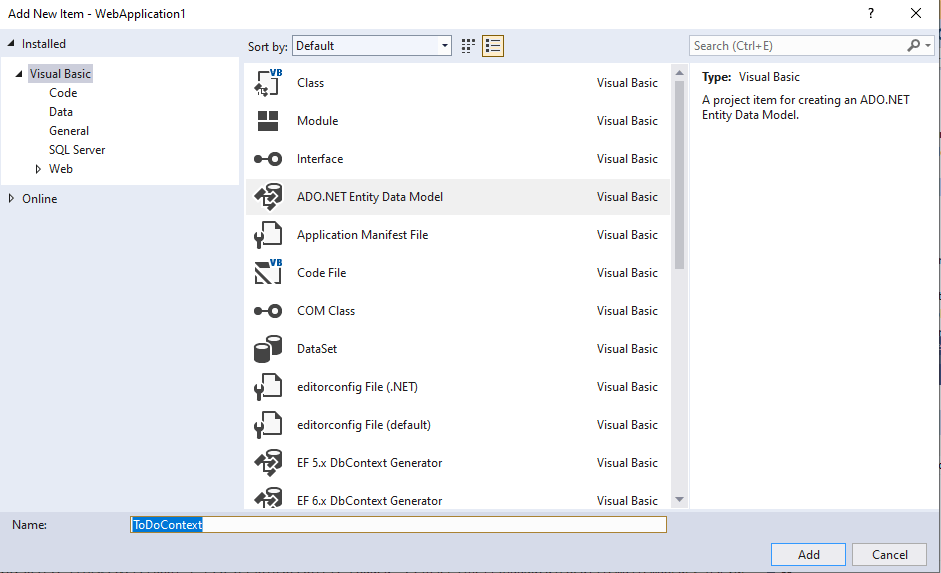Image resolution: width=941 pixels, height=573 pixels.
Task: Pick the Application Manifest File icon
Action: [x=268, y=235]
